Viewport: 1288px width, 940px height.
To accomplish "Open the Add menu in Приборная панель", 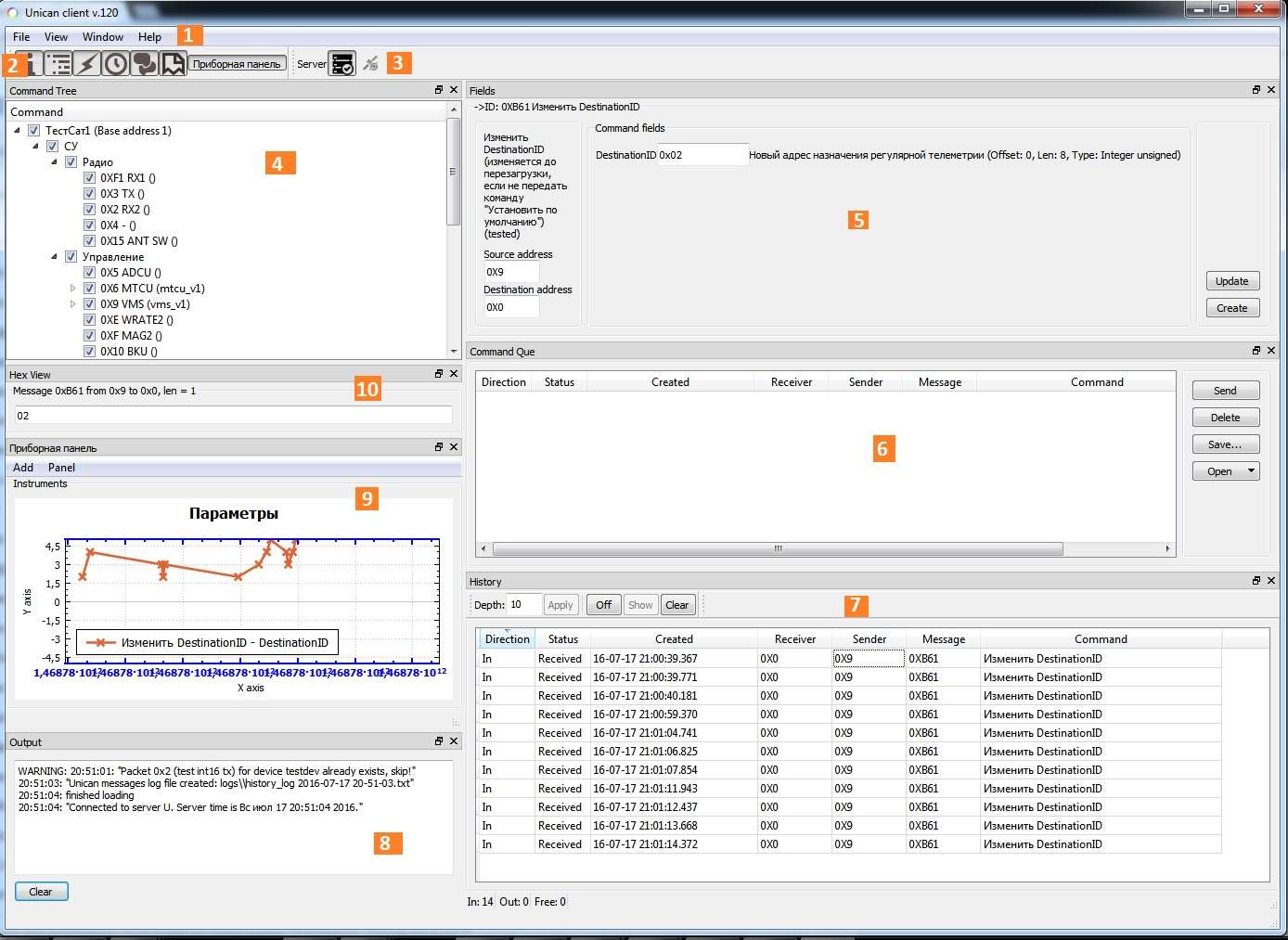I will (x=22, y=467).
